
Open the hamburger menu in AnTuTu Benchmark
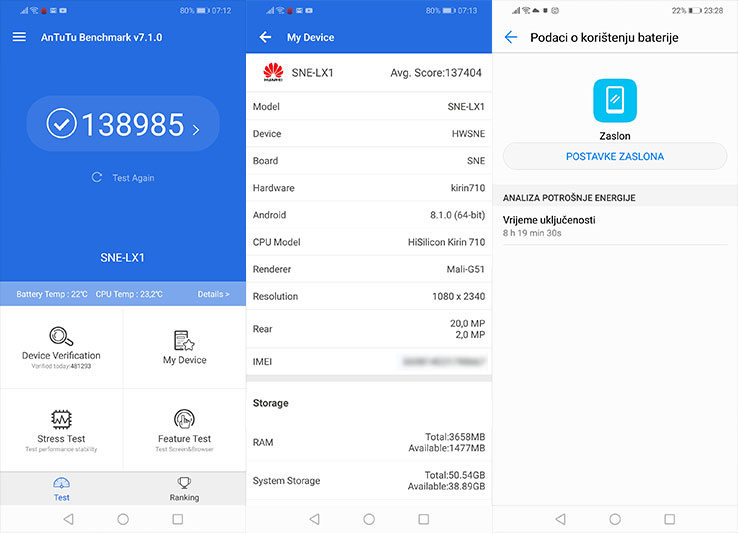tap(19, 37)
